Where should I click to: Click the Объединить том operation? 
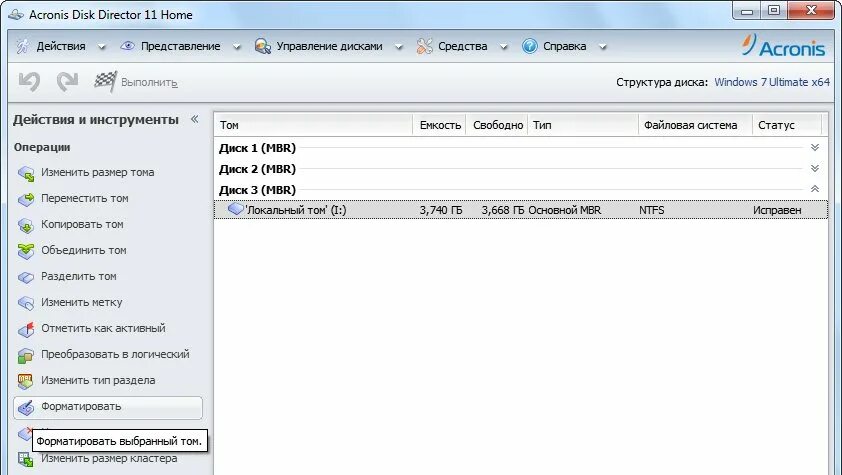pos(84,250)
